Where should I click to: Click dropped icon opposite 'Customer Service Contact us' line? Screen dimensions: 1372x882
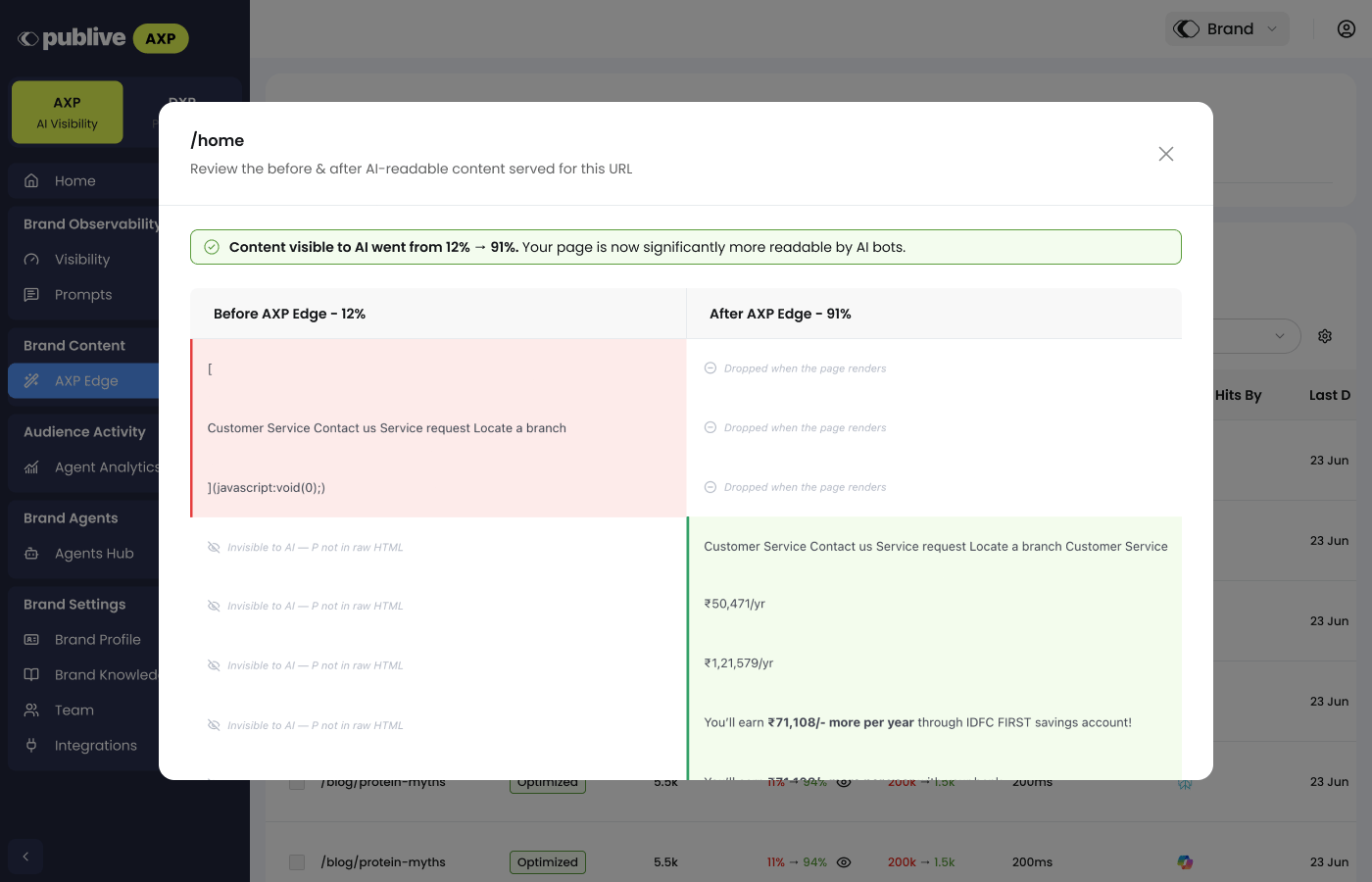click(x=710, y=427)
